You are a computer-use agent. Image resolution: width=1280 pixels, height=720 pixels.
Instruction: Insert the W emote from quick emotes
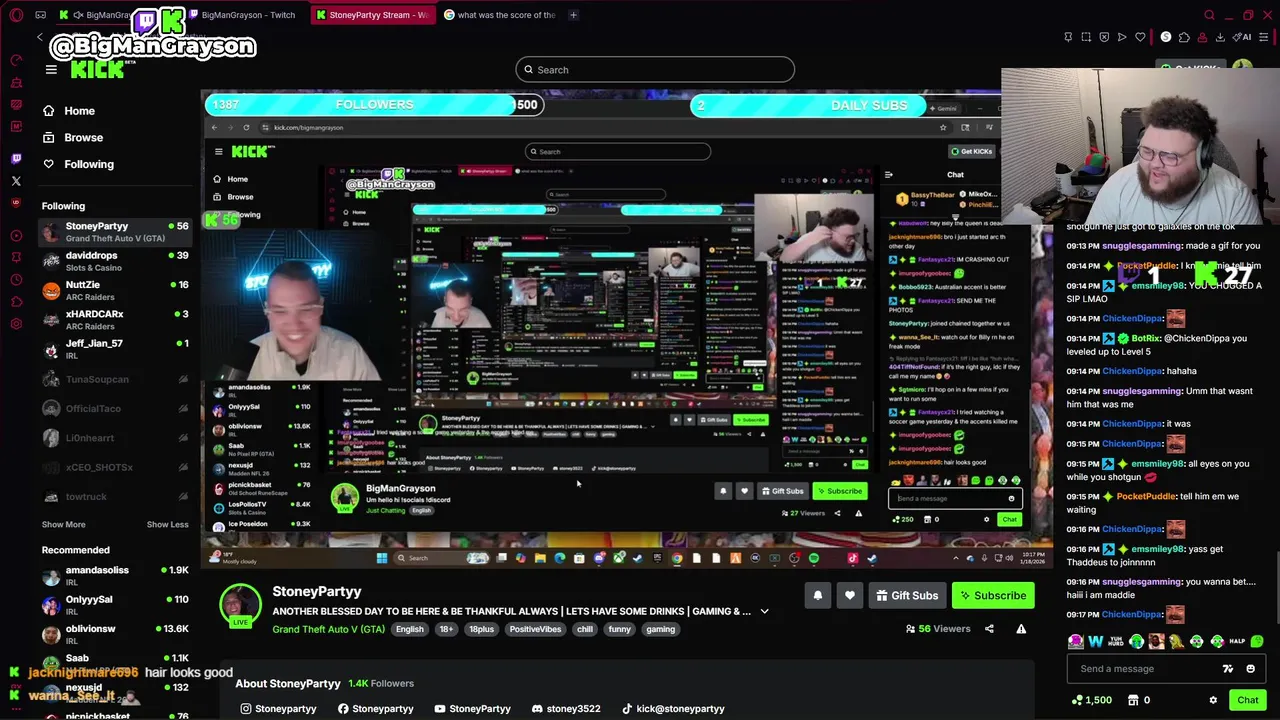click(x=1096, y=641)
